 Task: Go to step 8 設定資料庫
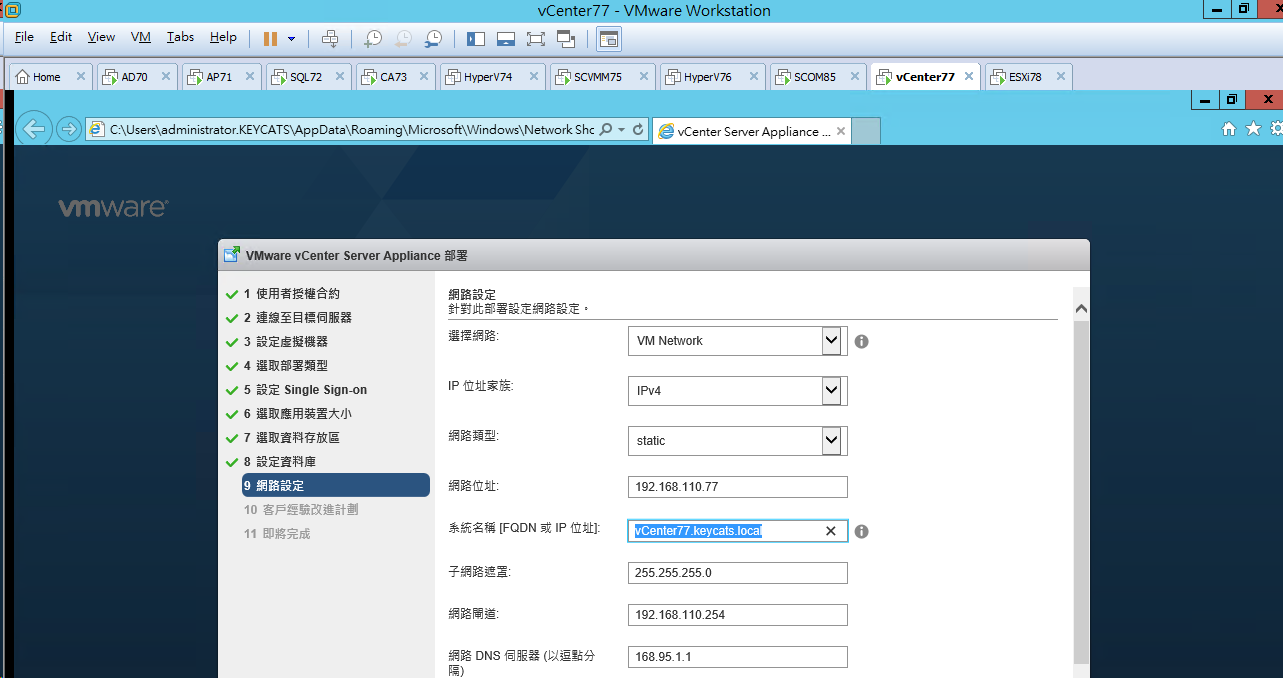(x=279, y=462)
